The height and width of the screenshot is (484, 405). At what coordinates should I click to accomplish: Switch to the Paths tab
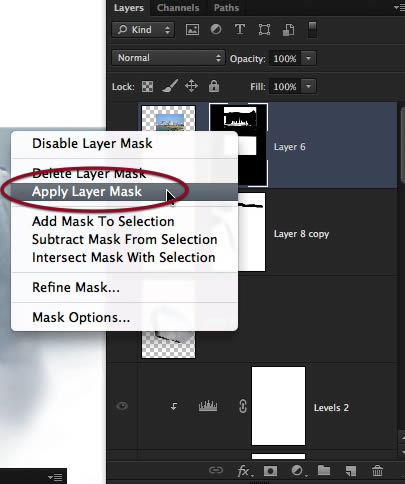coord(226,8)
